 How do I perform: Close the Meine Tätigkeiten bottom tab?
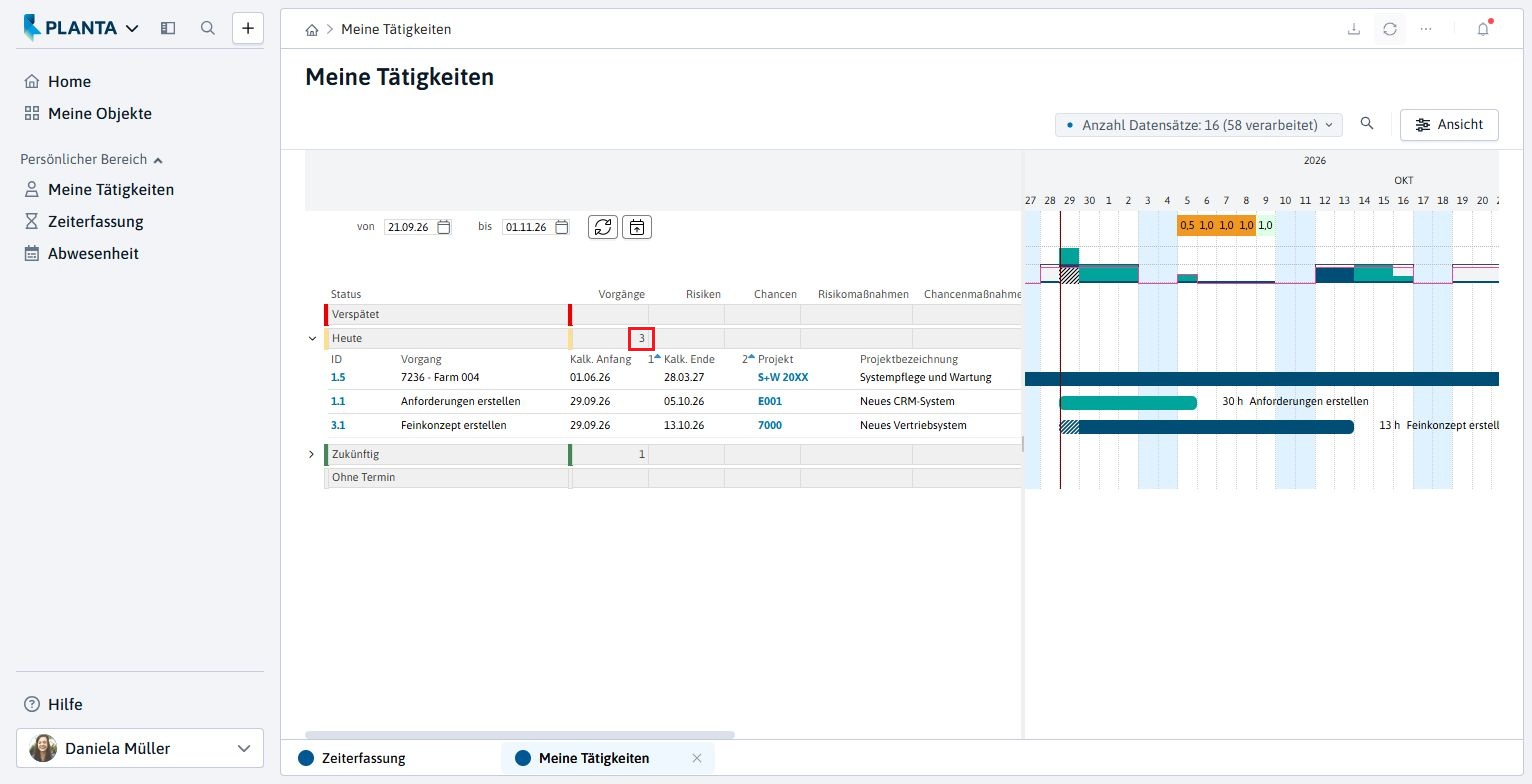tap(697, 758)
